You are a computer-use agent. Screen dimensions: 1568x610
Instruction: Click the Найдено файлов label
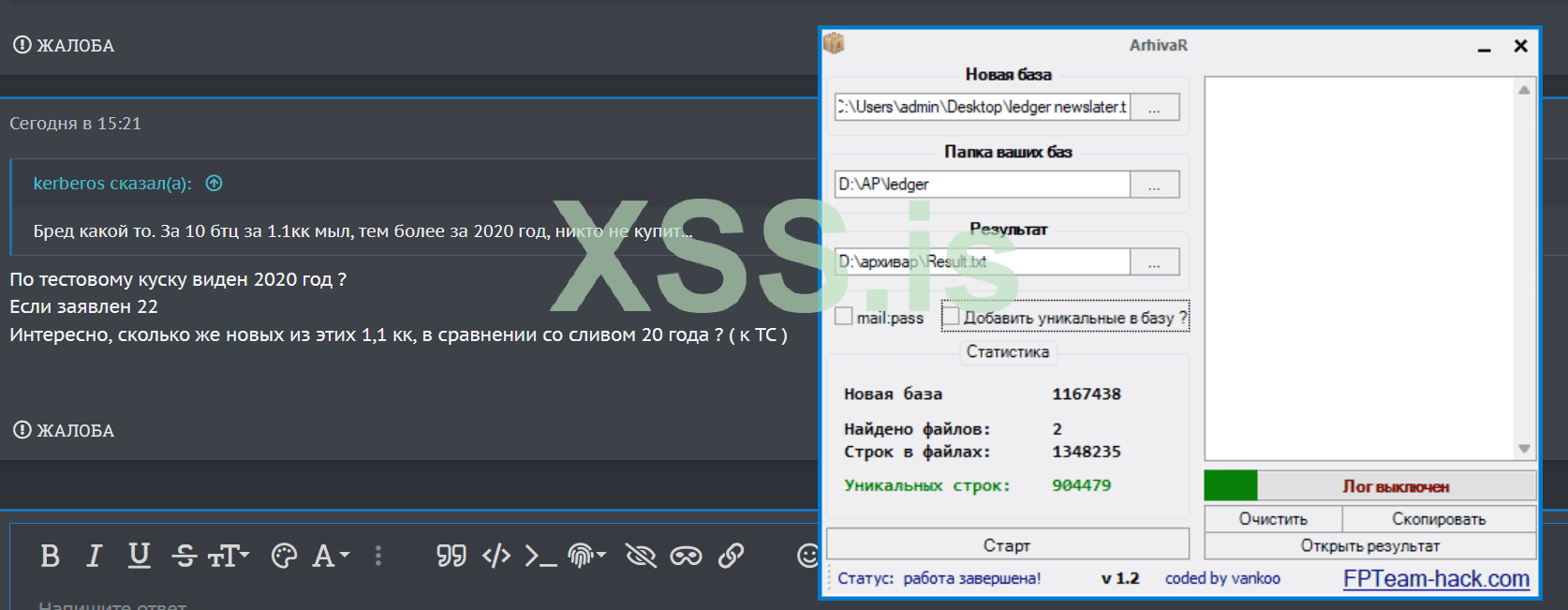[x=917, y=429]
